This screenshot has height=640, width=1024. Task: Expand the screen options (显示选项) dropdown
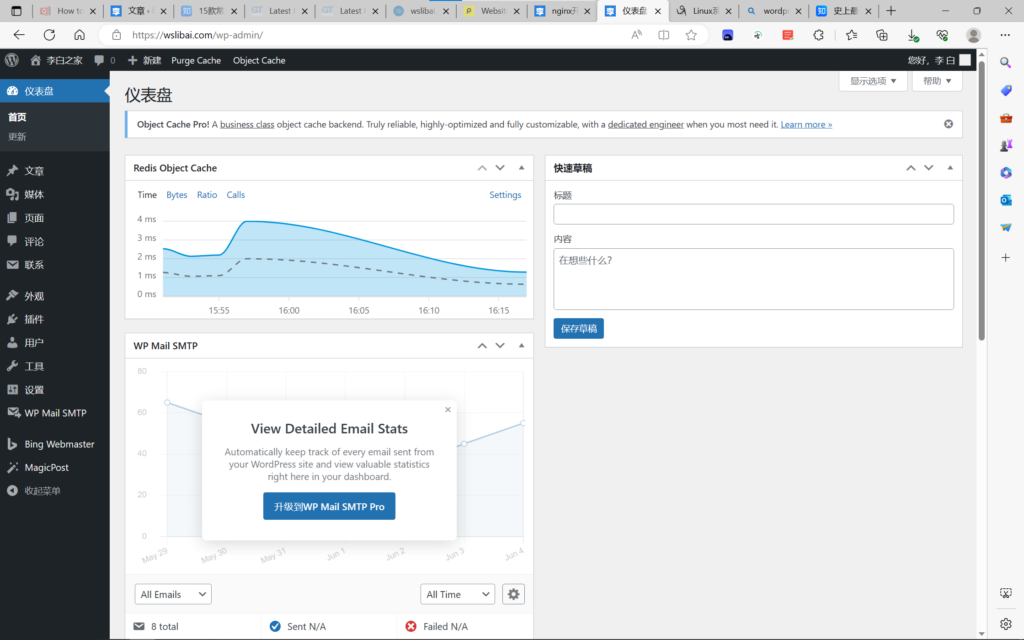point(873,81)
